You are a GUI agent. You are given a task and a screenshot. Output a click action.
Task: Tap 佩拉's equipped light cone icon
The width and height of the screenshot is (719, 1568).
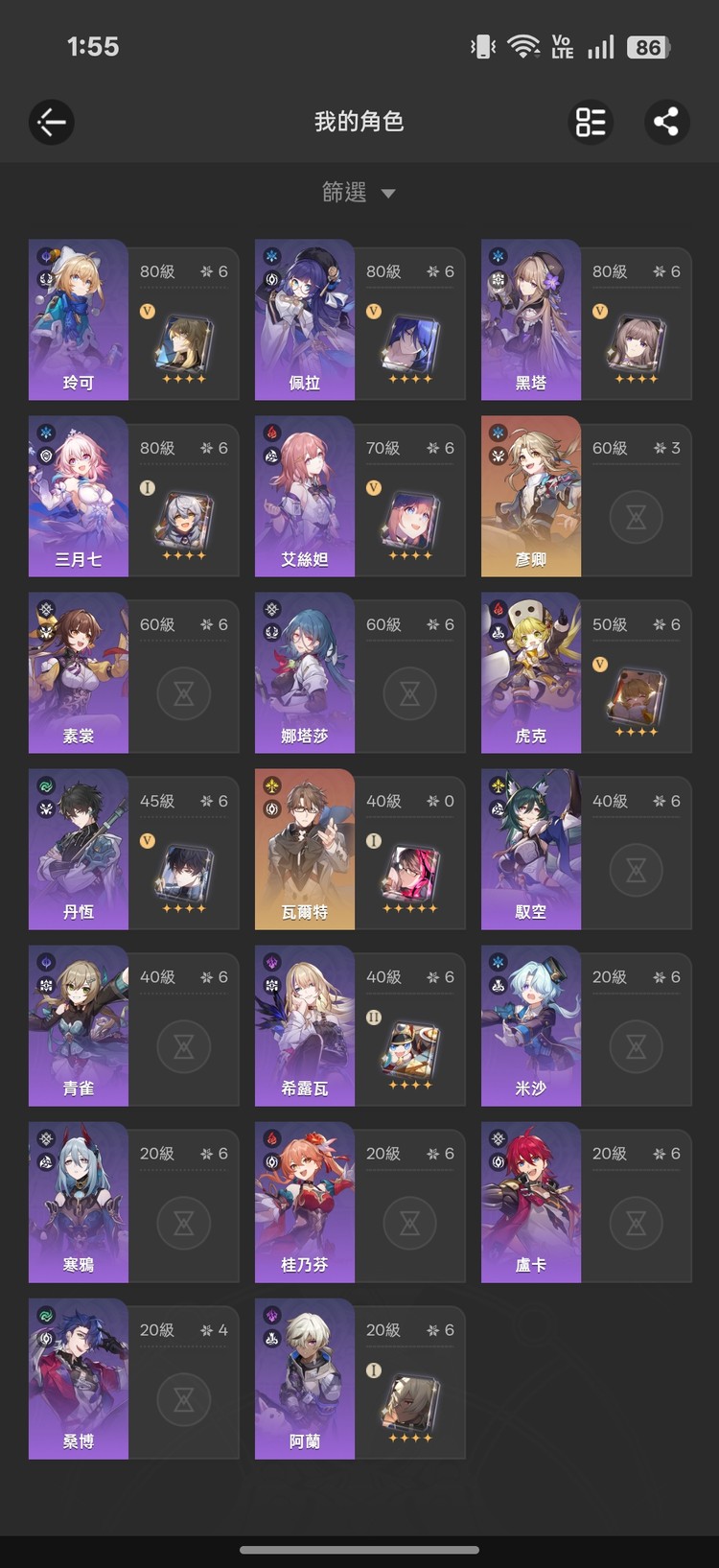(410, 346)
